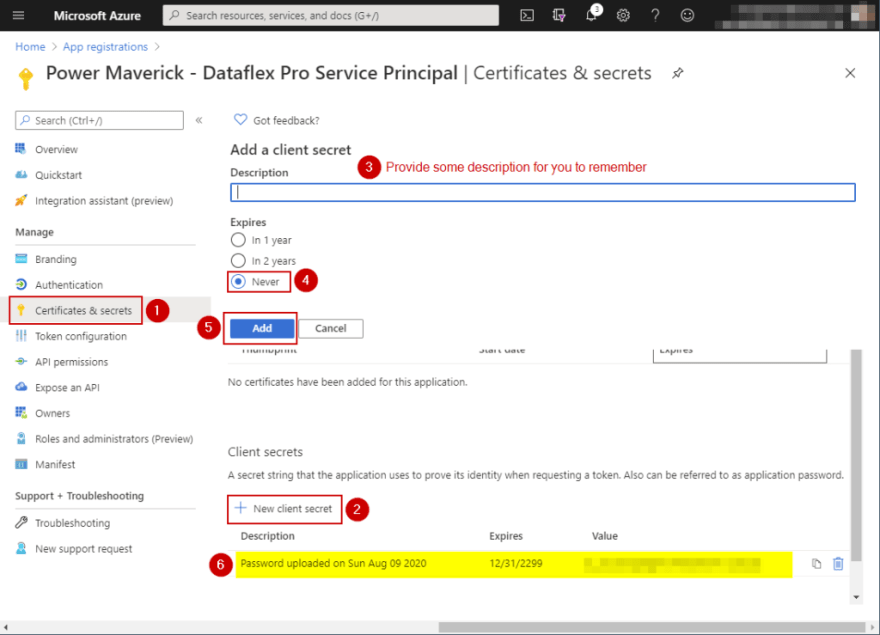Open Cloud Shell from top bar
This screenshot has width=880, height=635.
tap(527, 15)
